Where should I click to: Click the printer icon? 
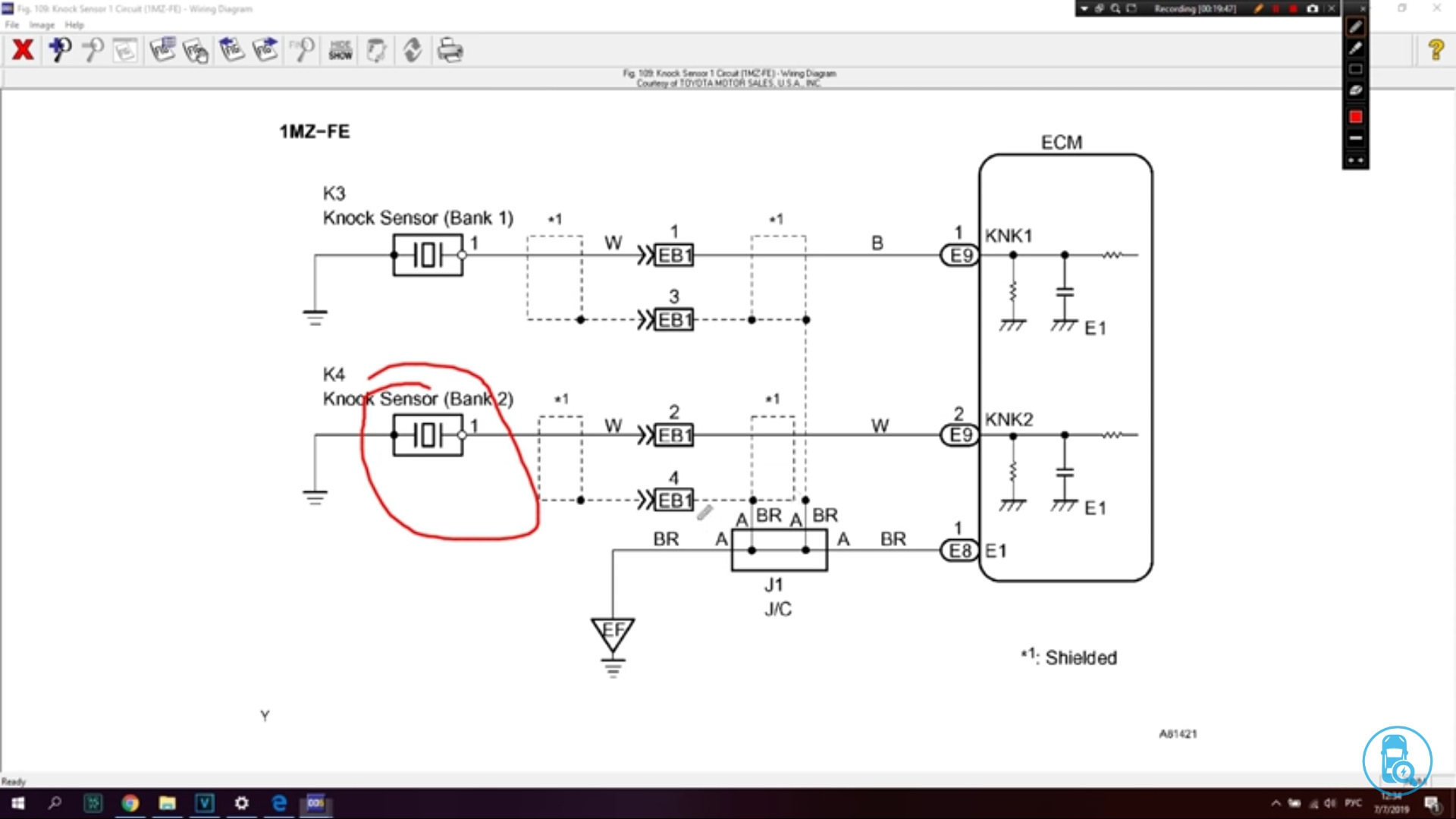tap(450, 51)
